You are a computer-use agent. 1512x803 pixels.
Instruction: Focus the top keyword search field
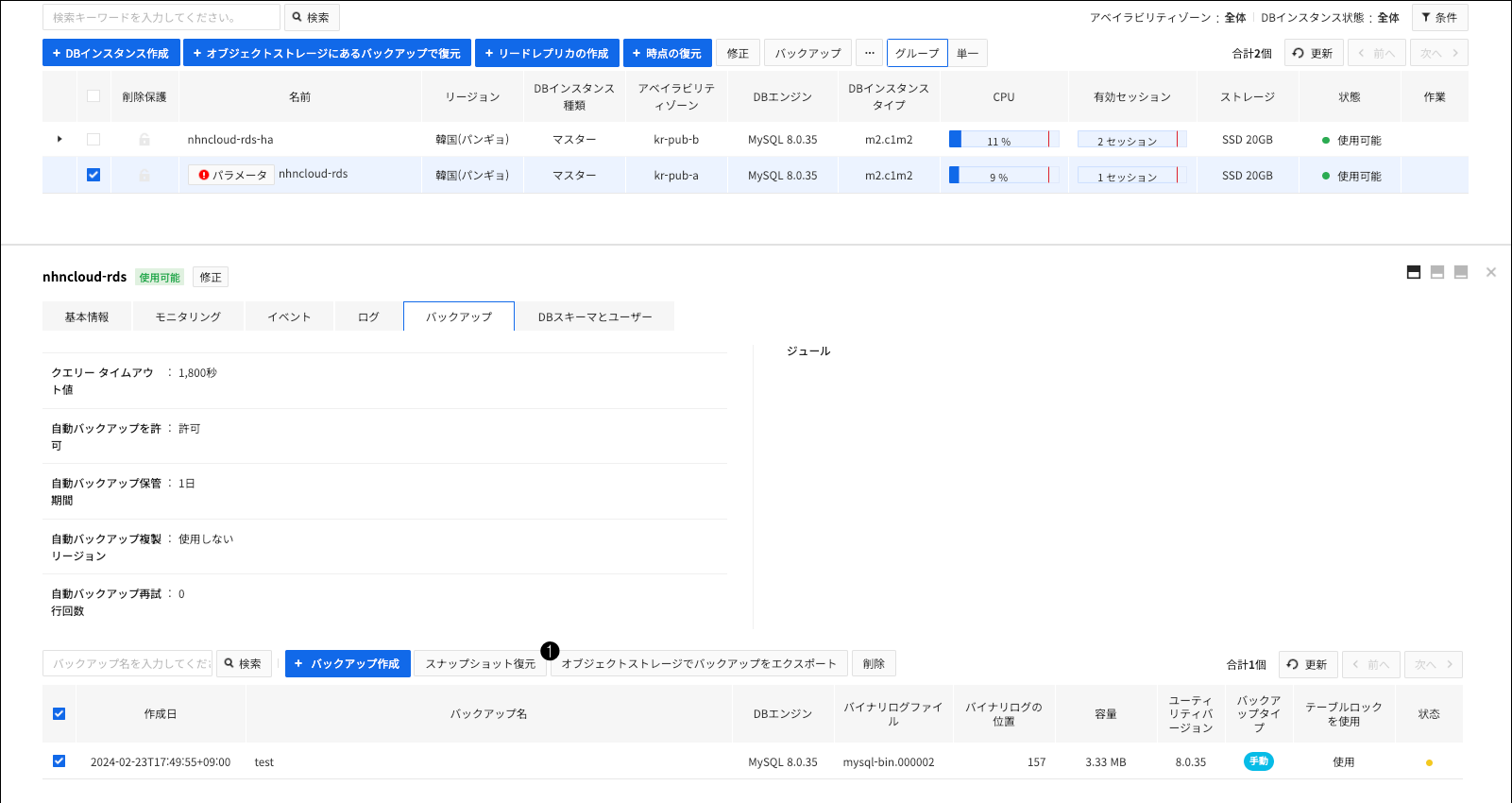coord(161,17)
